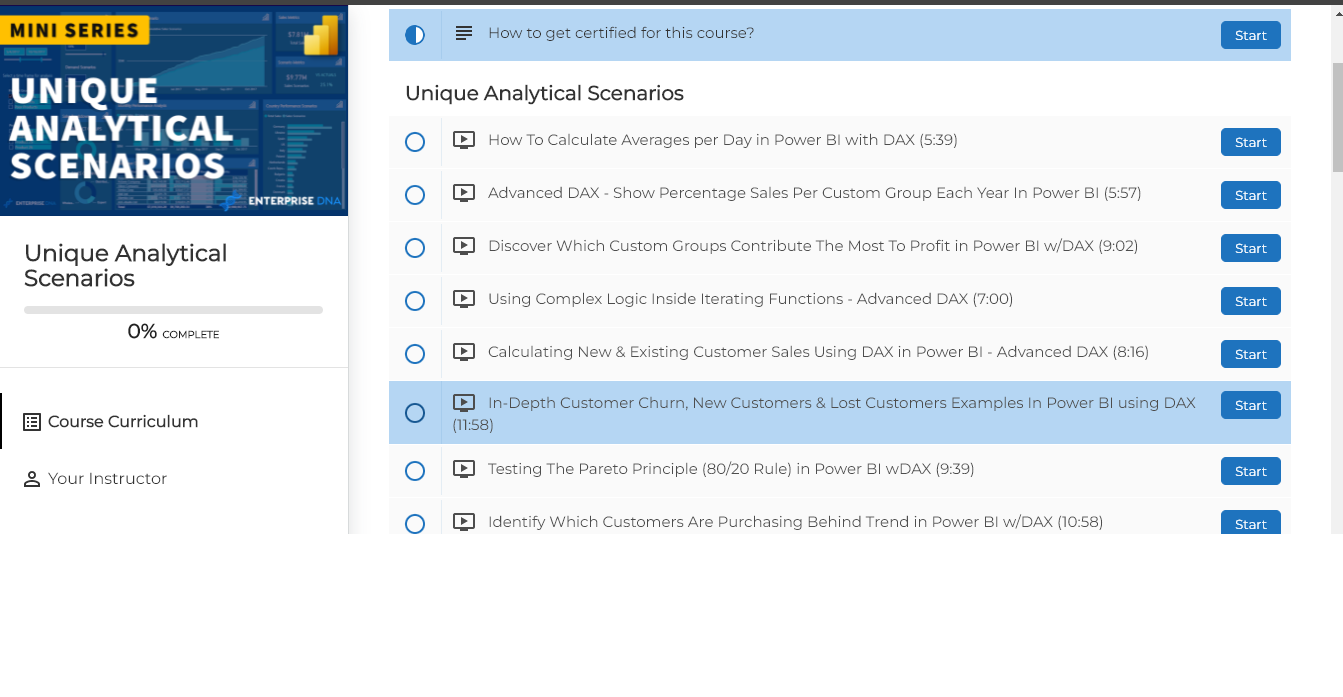Mark Pareto Principle lesson completion circle
The width and height of the screenshot is (1343, 697).
click(x=415, y=471)
